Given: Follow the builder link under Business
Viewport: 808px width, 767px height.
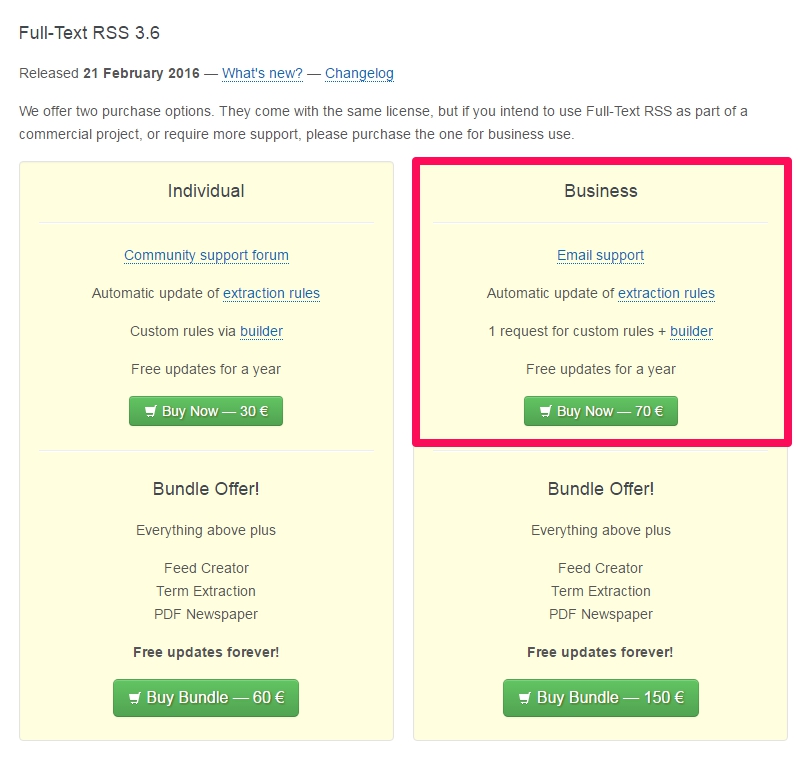Looking at the screenshot, I should coord(691,331).
